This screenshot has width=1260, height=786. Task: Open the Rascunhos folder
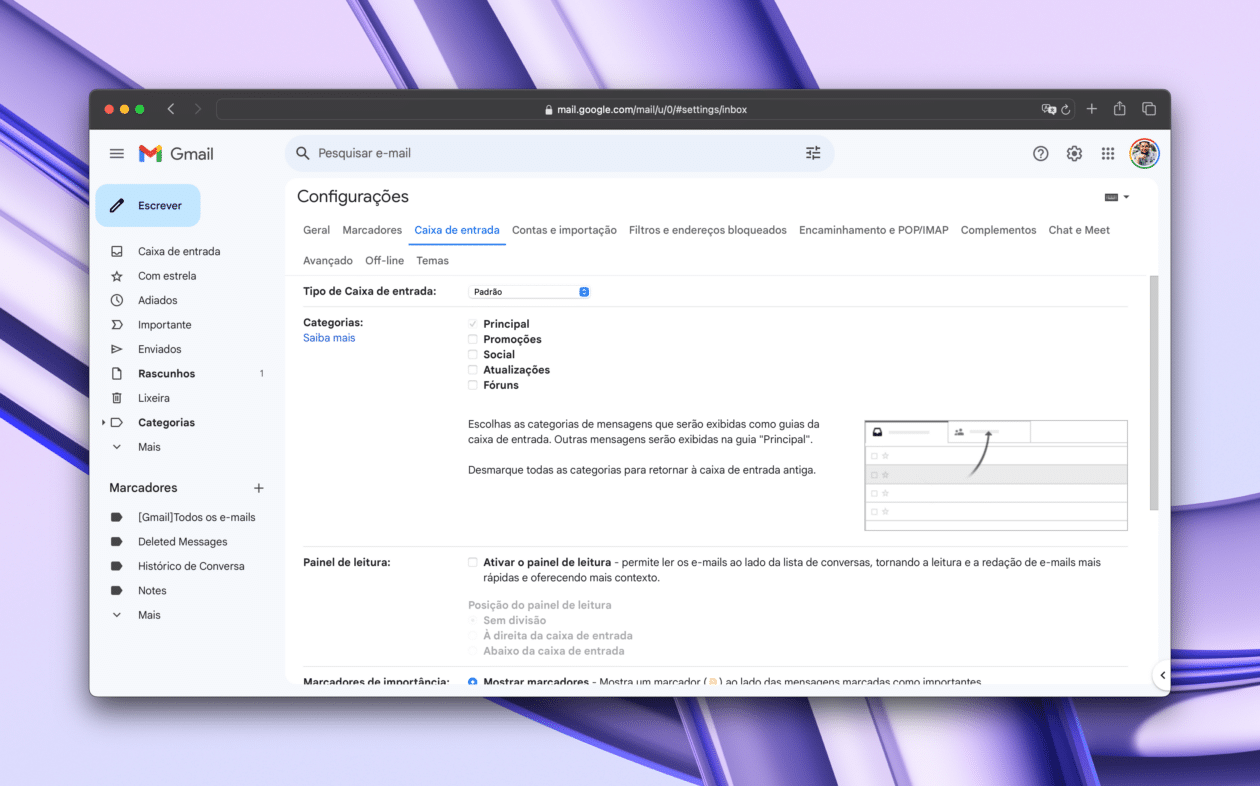click(x=167, y=374)
